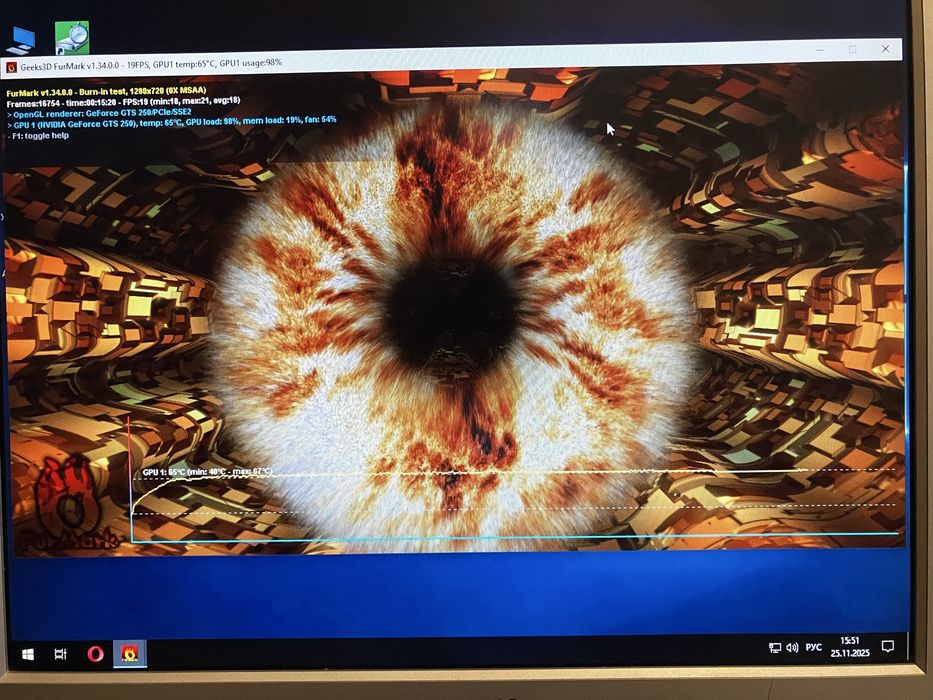Click the 'GPU 1 (NVIDIA GeForce GTS 250)' line
The image size is (933, 700).
171,123
